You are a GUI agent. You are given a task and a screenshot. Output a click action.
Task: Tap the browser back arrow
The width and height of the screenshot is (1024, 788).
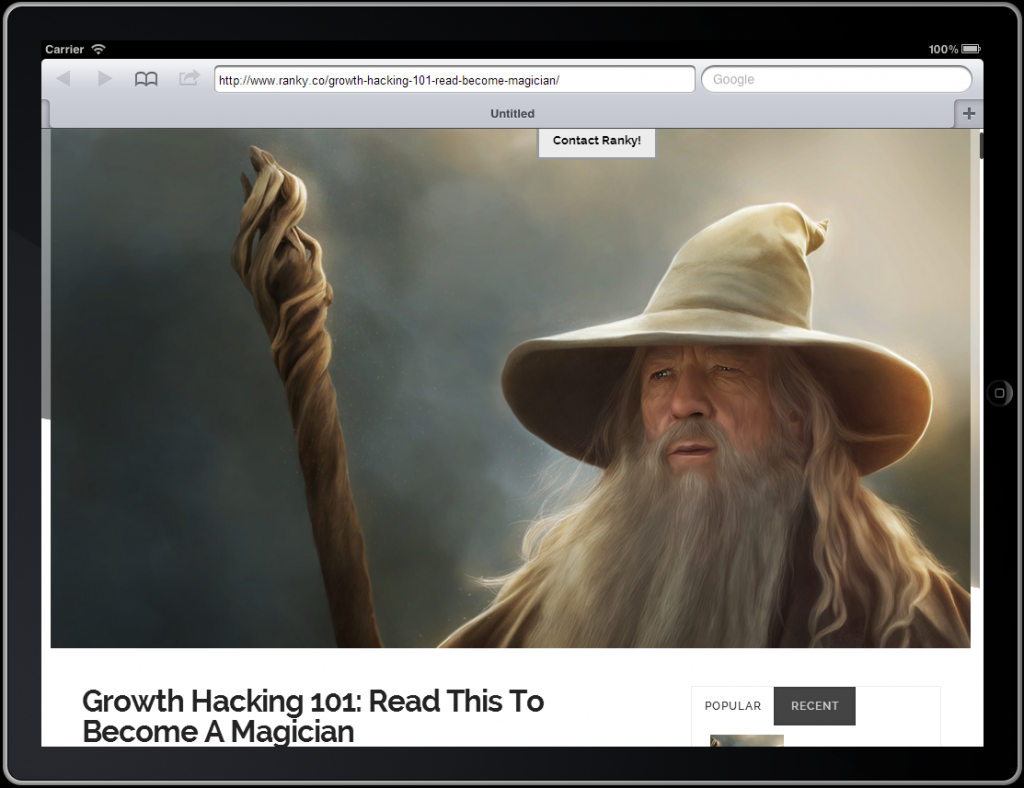coord(63,79)
